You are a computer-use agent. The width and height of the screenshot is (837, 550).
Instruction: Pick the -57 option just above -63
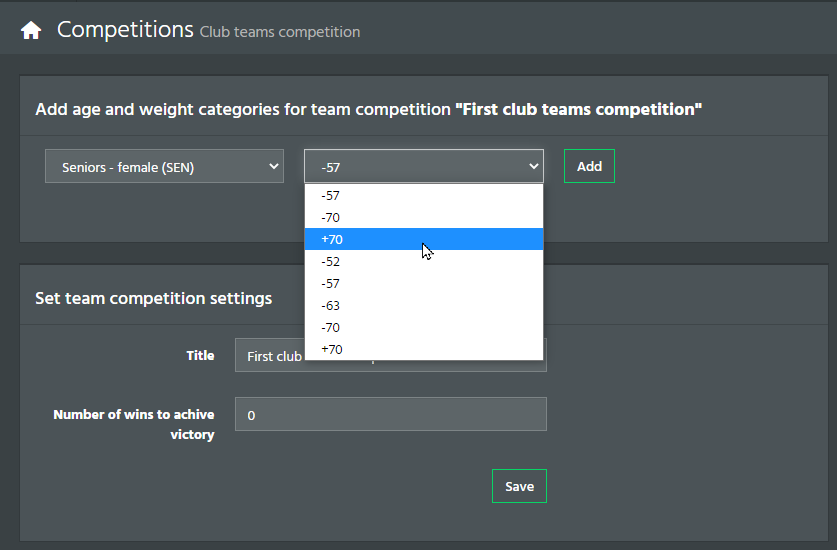(424, 284)
